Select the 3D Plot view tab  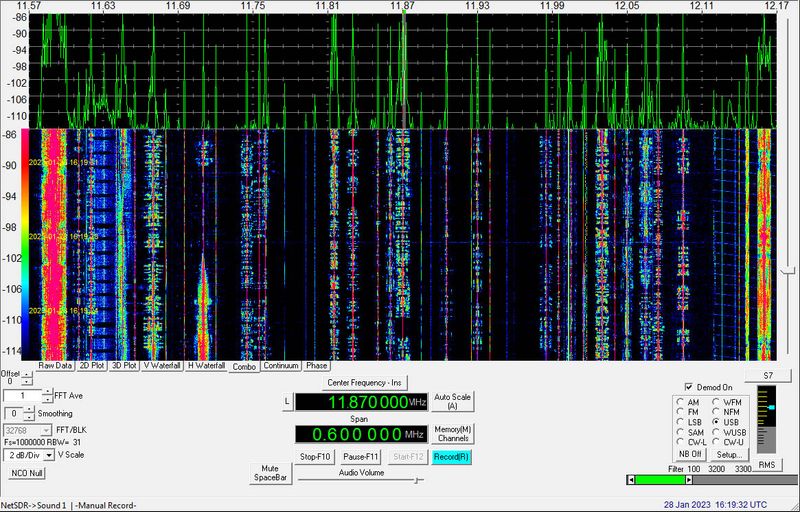124,366
